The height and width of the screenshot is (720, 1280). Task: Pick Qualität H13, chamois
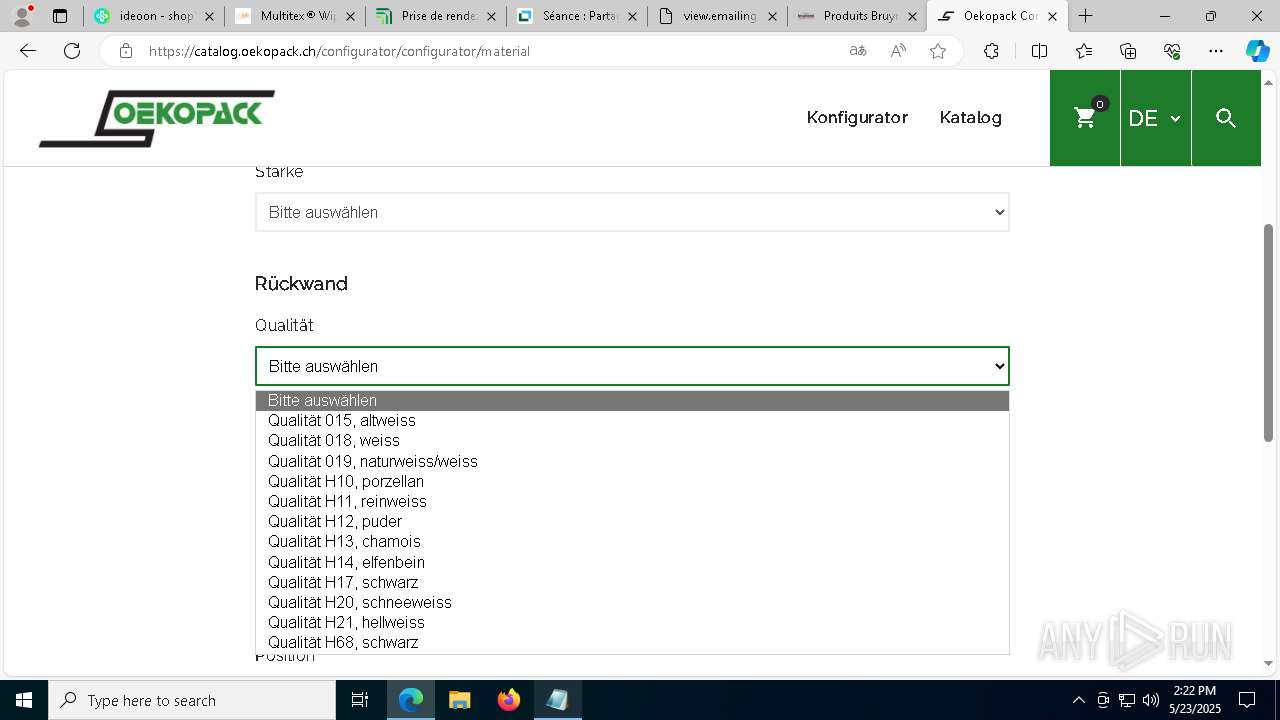pos(632,542)
